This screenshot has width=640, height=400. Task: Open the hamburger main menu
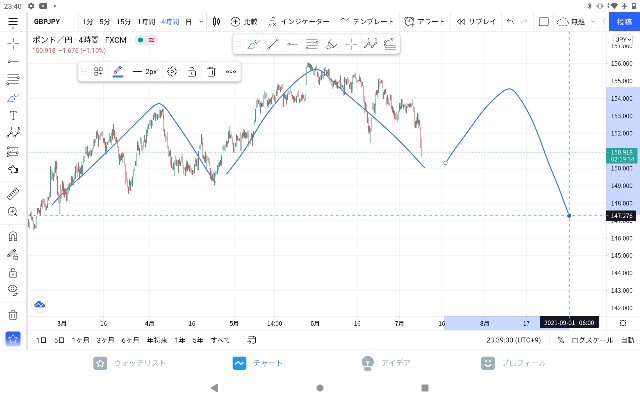(x=13, y=22)
